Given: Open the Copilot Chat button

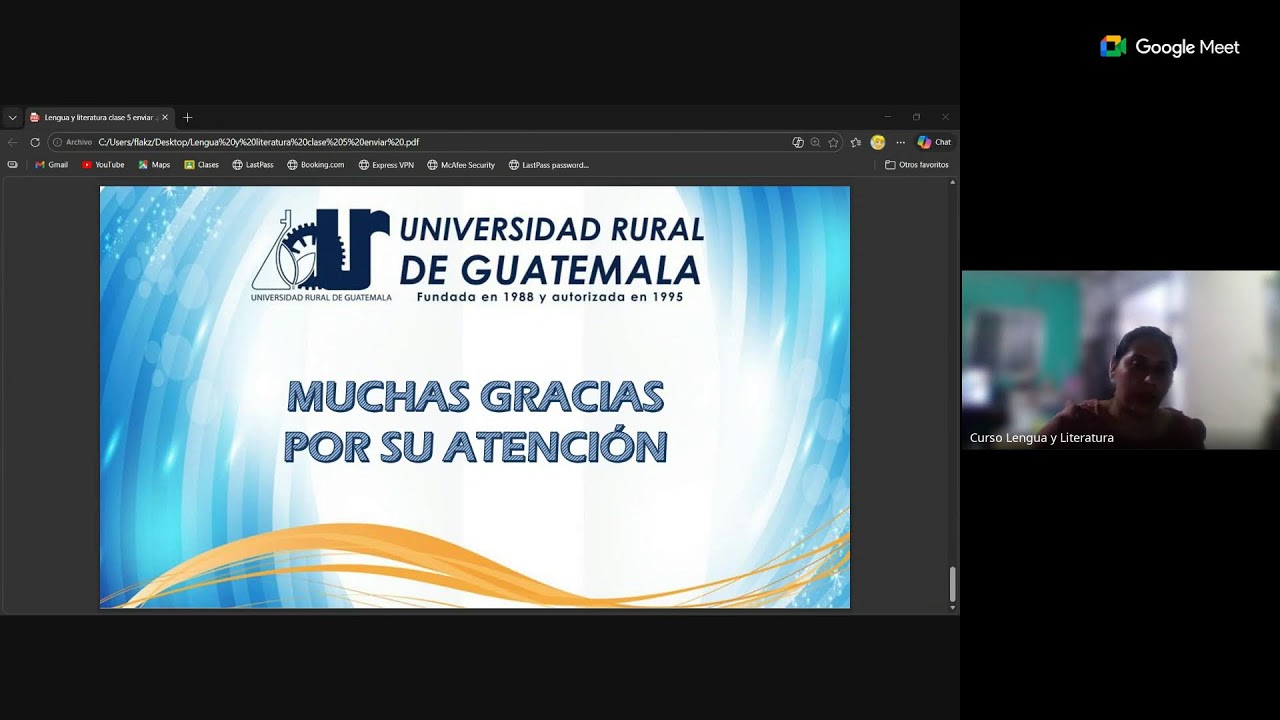Looking at the screenshot, I should [934, 142].
